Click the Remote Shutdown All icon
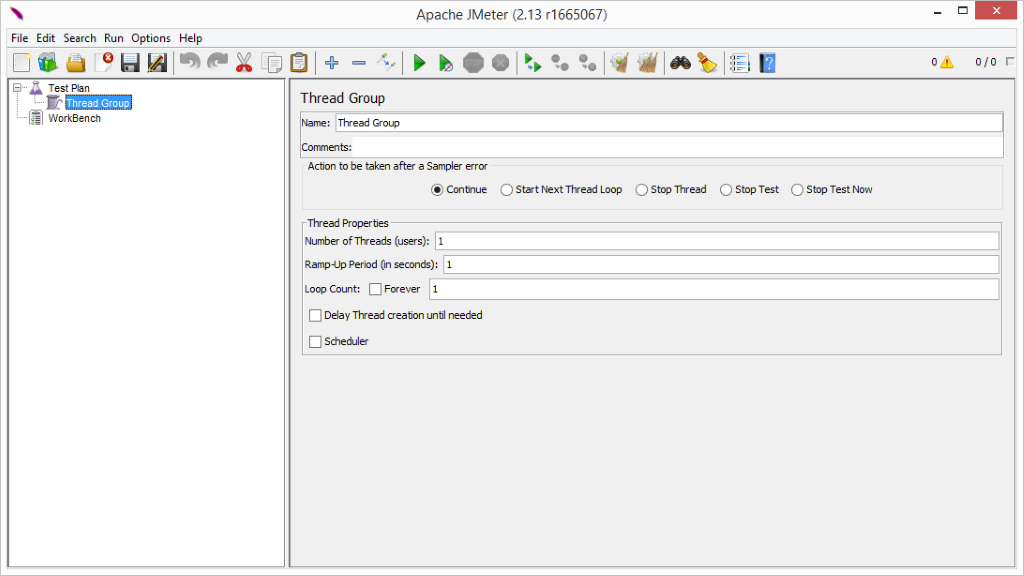The width and height of the screenshot is (1024, 576). [x=588, y=63]
